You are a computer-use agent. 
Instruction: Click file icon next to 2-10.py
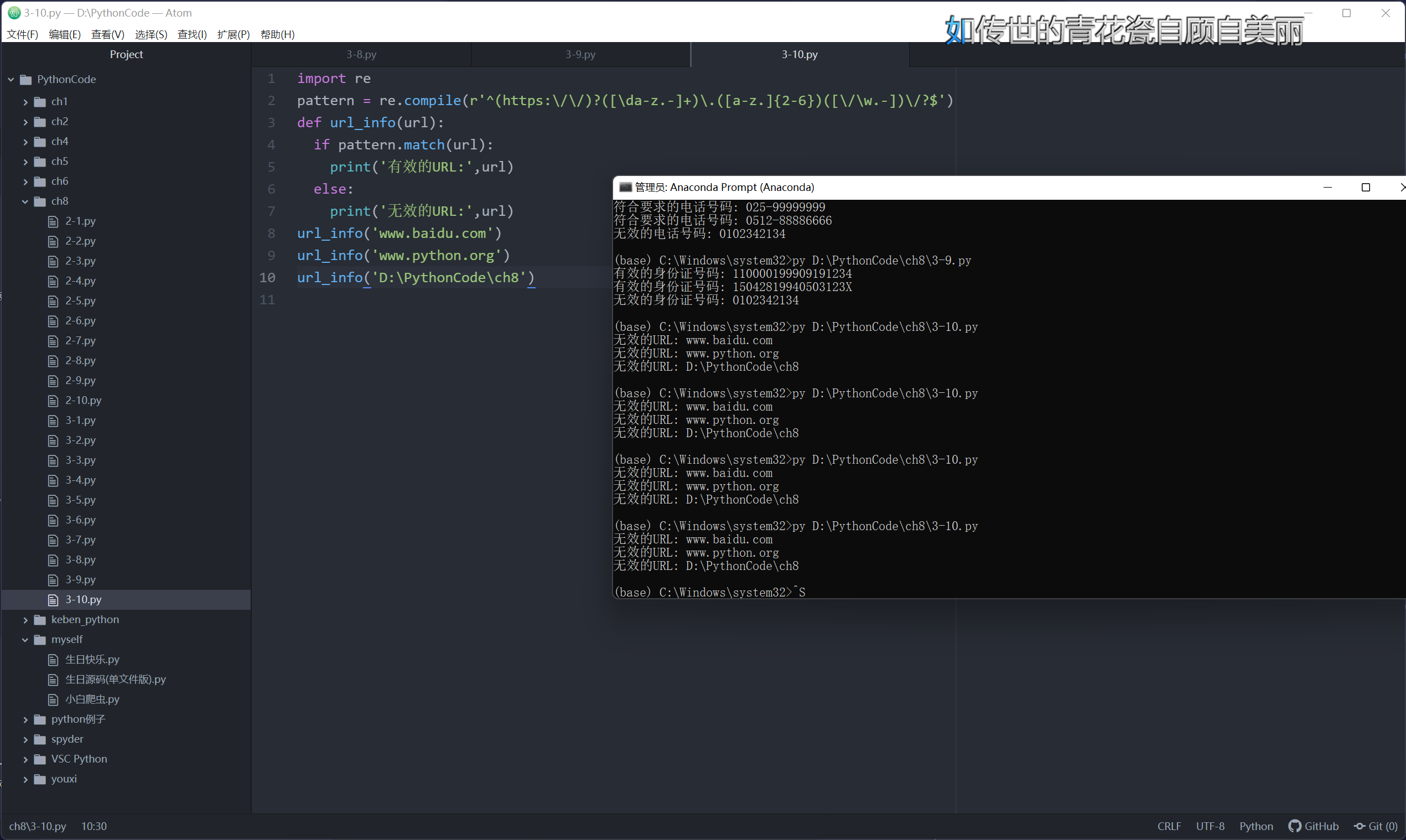(x=53, y=401)
